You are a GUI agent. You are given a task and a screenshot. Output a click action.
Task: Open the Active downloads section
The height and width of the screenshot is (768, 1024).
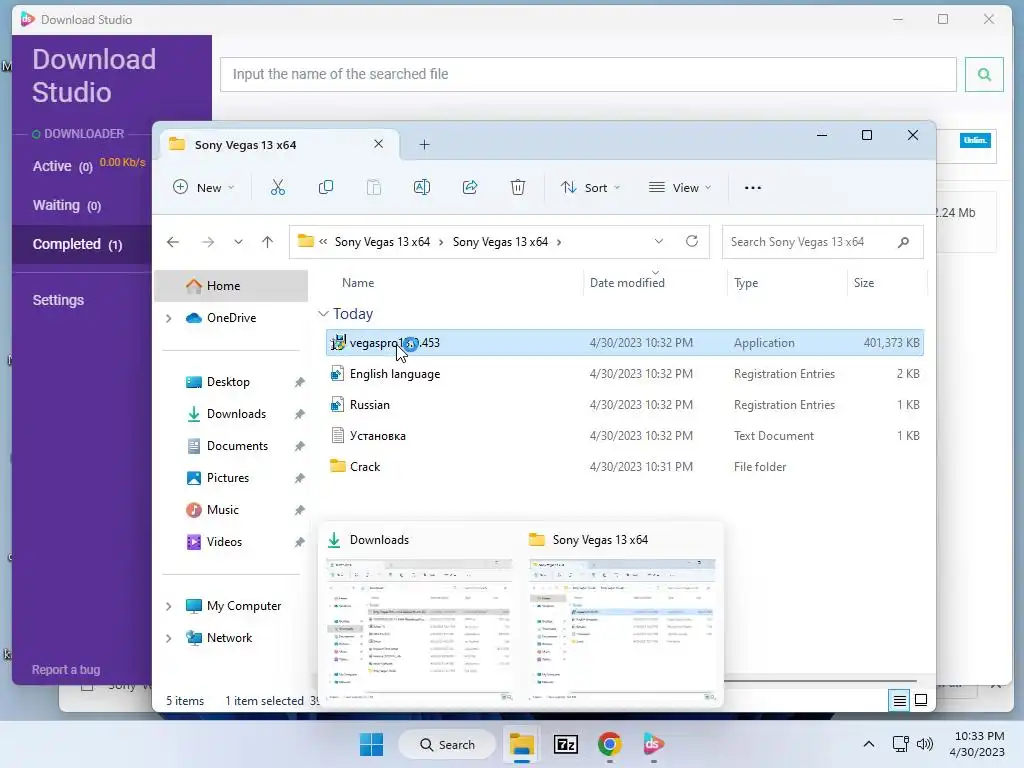pos(63,167)
